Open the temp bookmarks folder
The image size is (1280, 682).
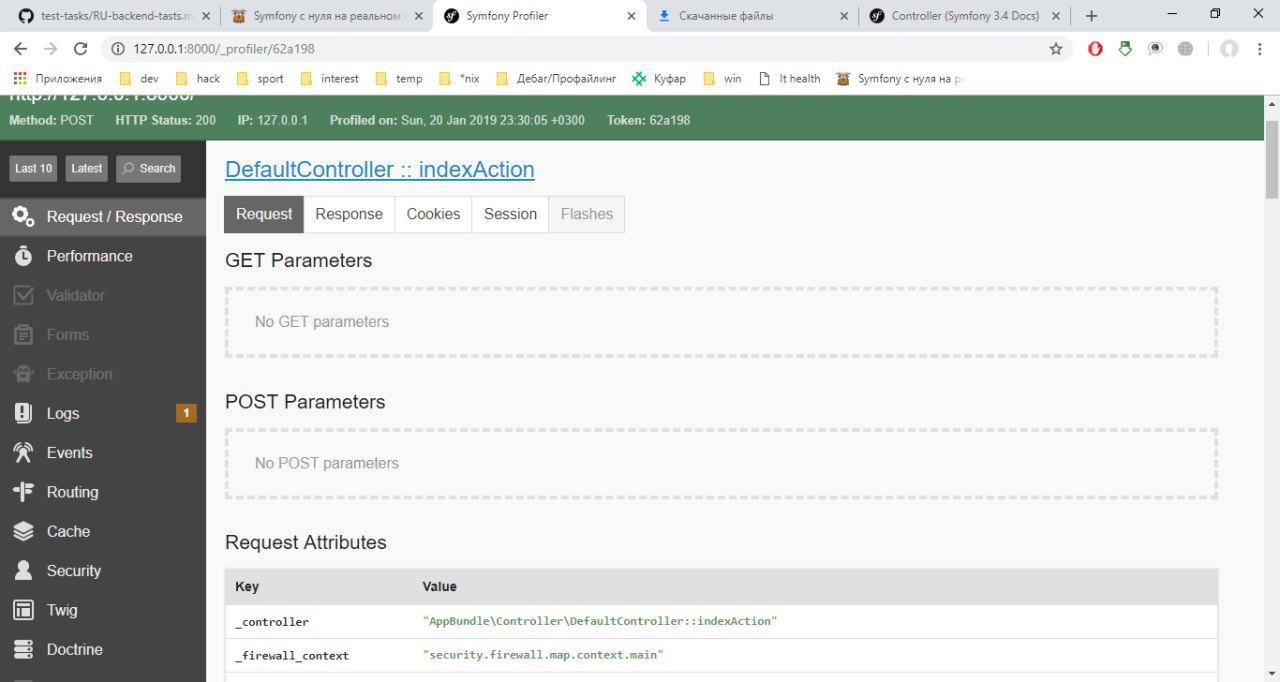[399, 78]
